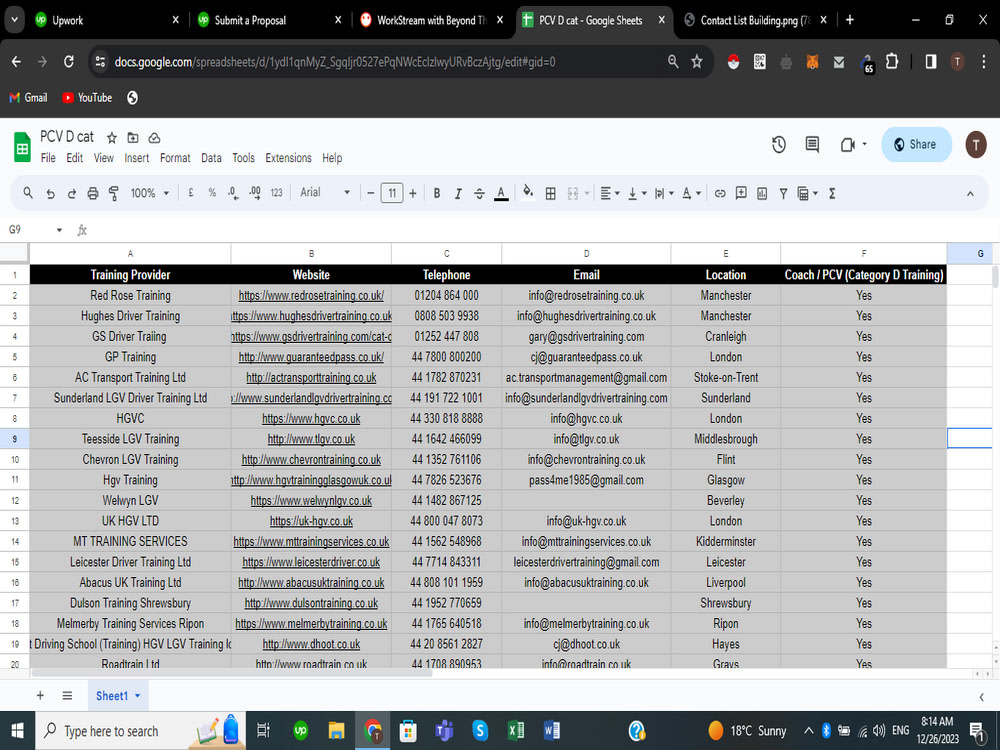Open the zoom 100% dropdown
The width and height of the screenshot is (1000, 750).
(150, 193)
